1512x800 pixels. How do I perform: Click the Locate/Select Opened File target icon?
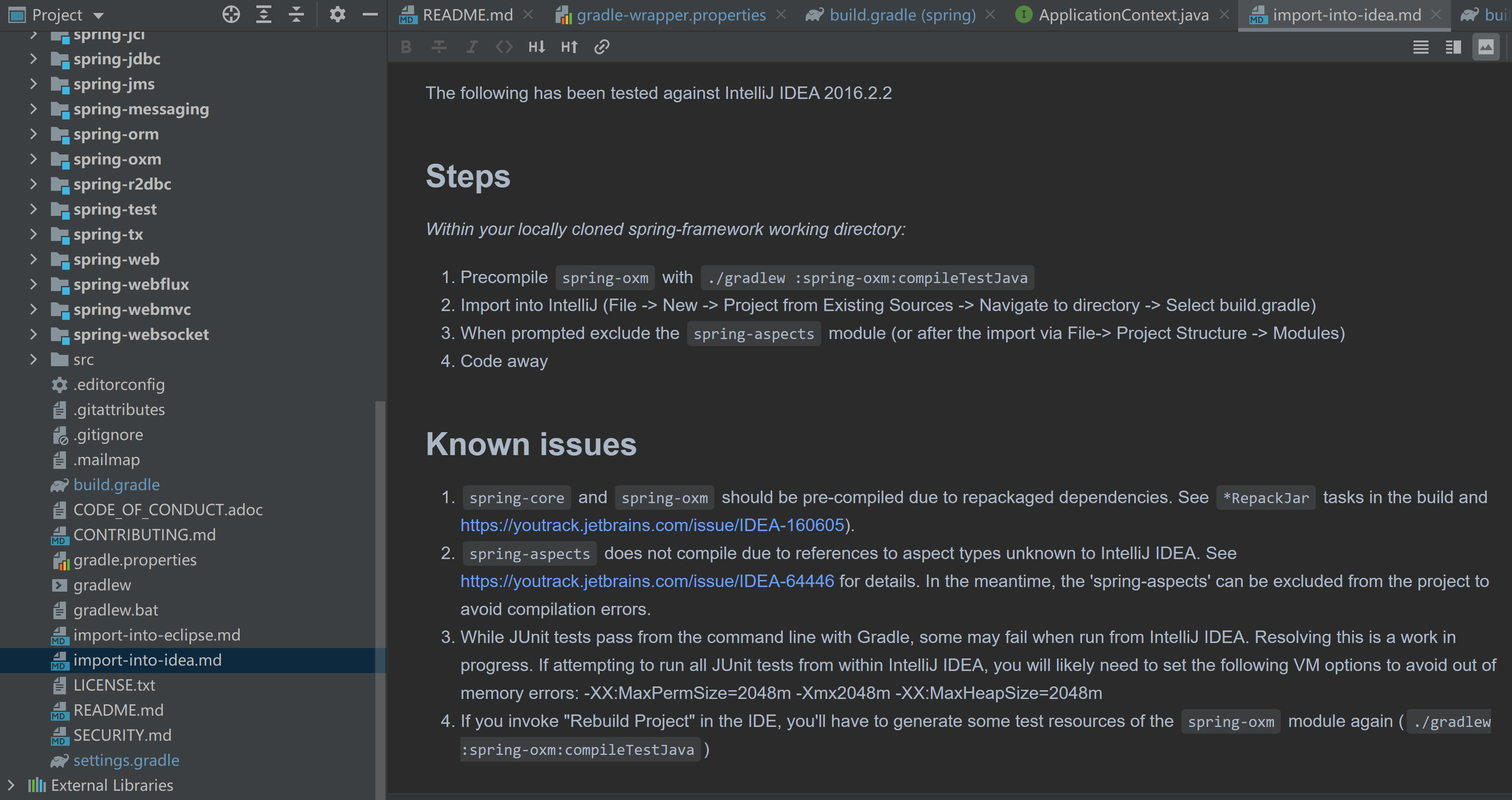click(231, 15)
